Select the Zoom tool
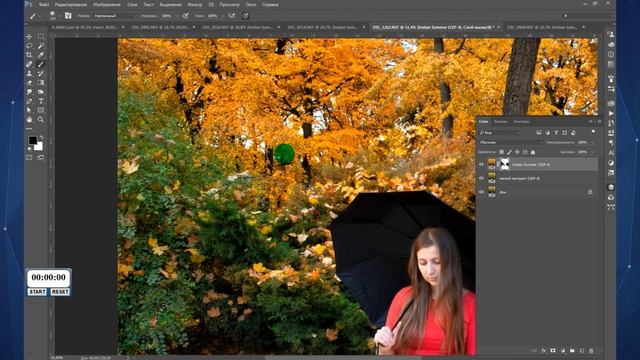This screenshot has height=360, width=640. point(41,120)
